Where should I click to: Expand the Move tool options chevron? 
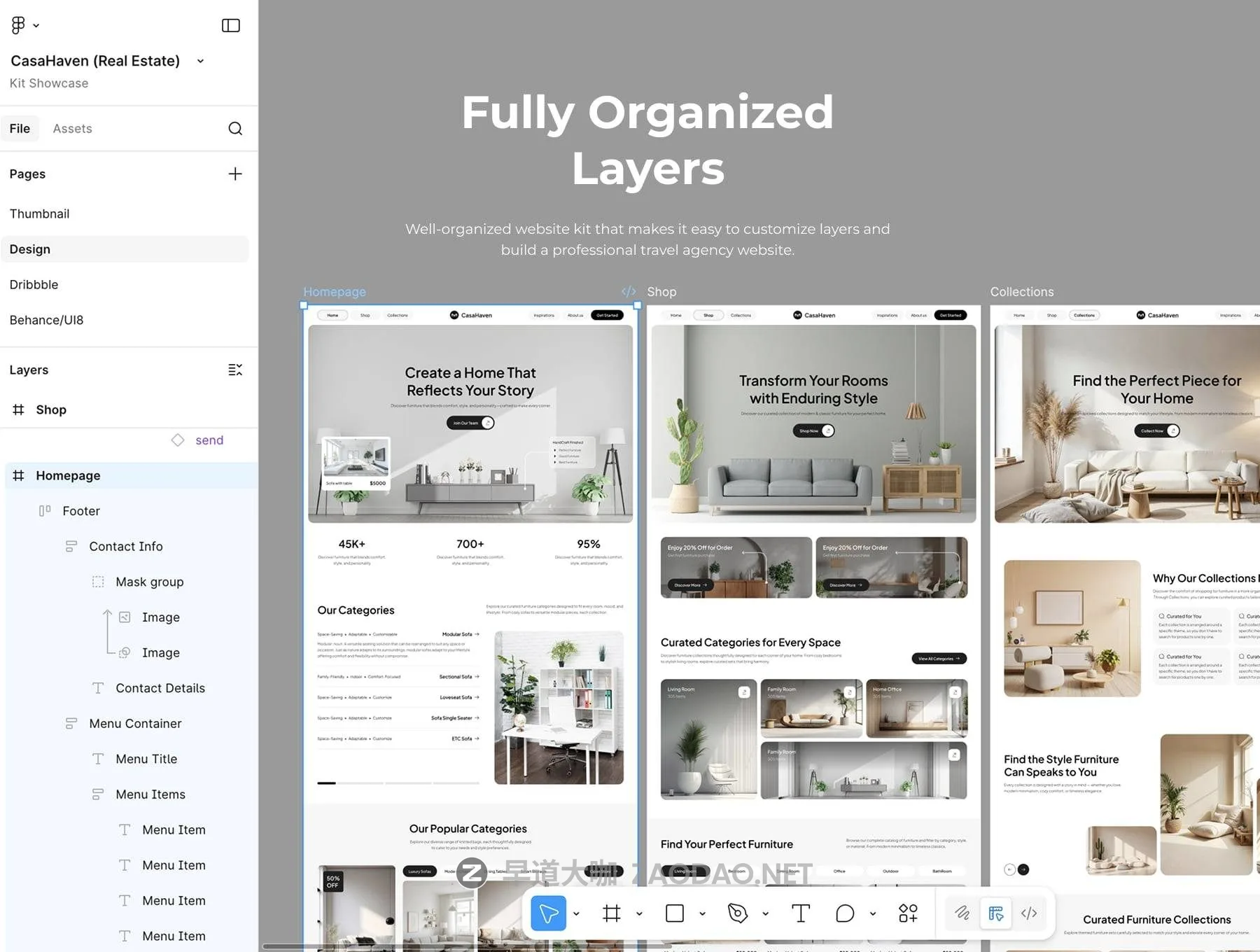click(576, 914)
